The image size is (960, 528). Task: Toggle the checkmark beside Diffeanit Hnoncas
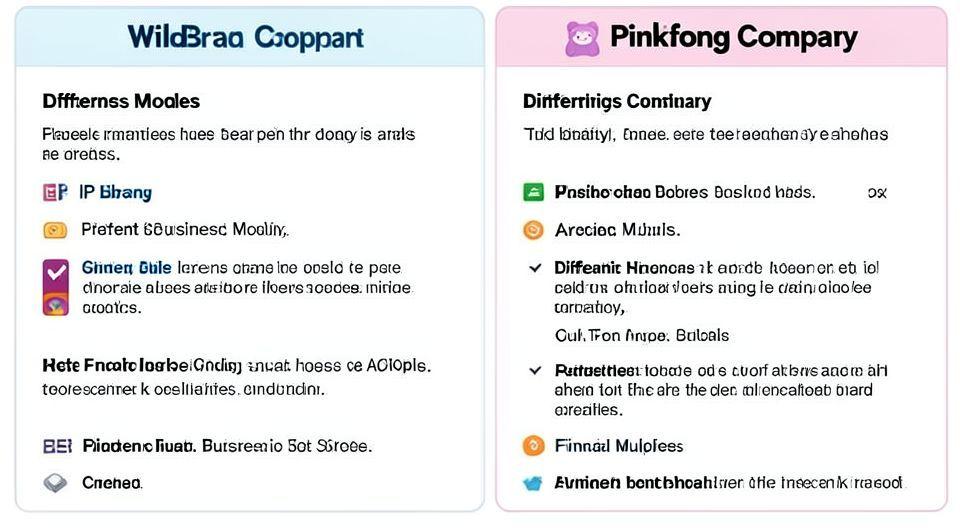pos(533,268)
